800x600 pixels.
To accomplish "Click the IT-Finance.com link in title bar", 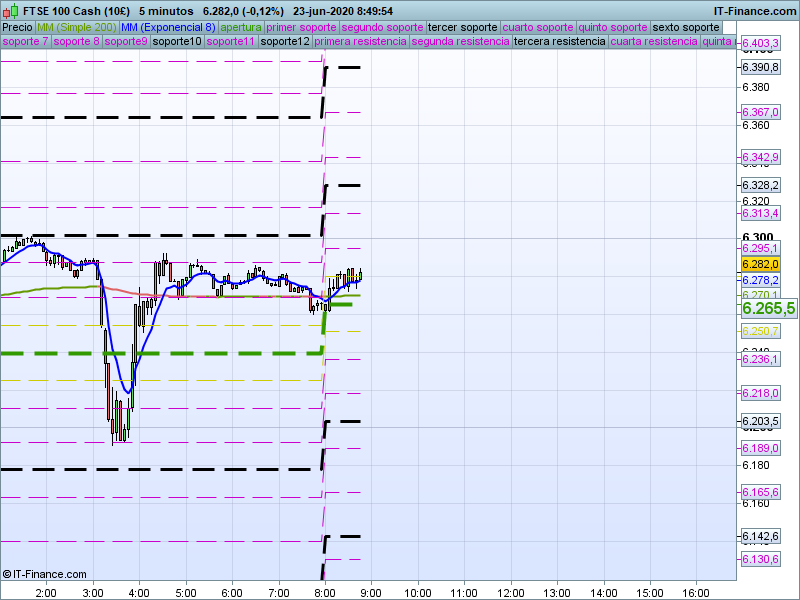I will [754, 10].
